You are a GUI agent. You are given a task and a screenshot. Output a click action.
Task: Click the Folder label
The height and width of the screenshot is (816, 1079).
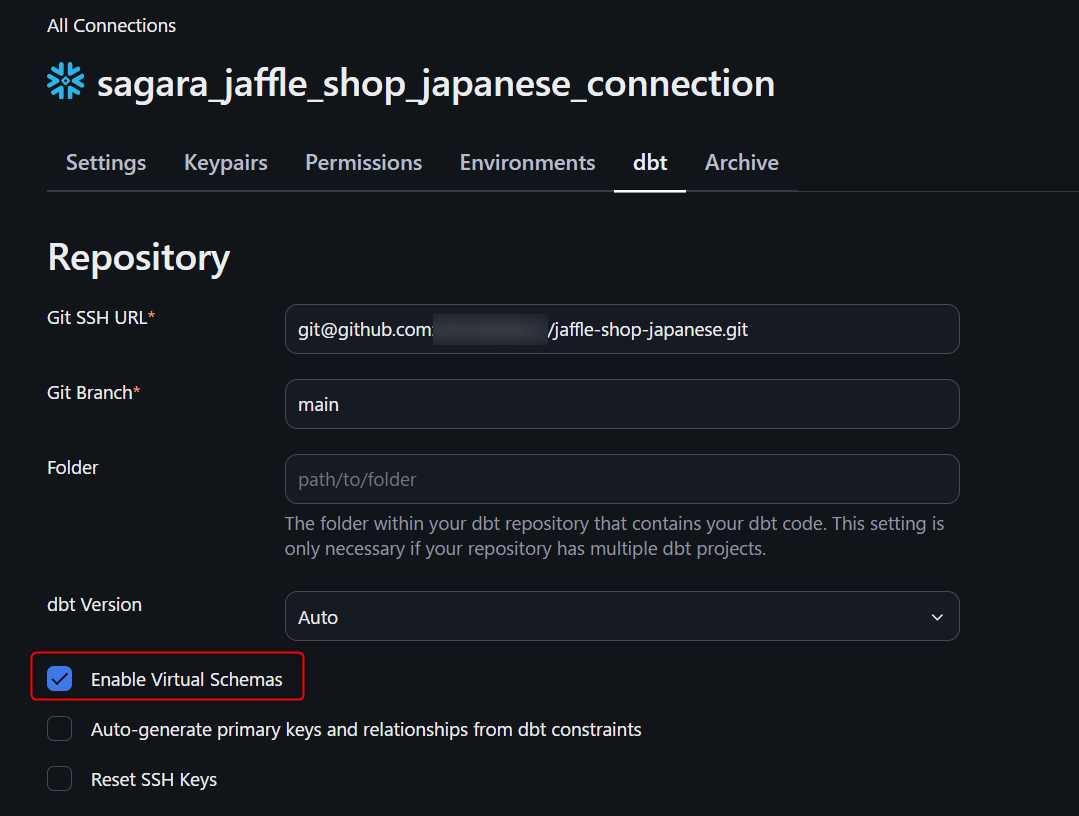point(72,467)
